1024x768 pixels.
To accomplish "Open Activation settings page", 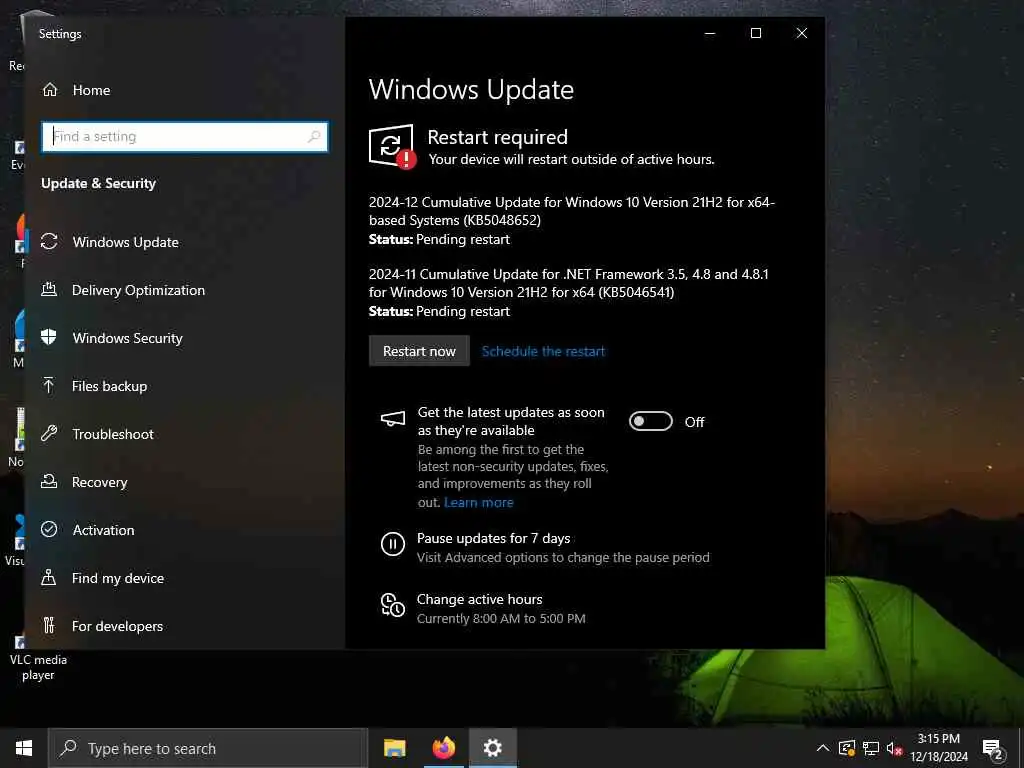I will 185,530.
